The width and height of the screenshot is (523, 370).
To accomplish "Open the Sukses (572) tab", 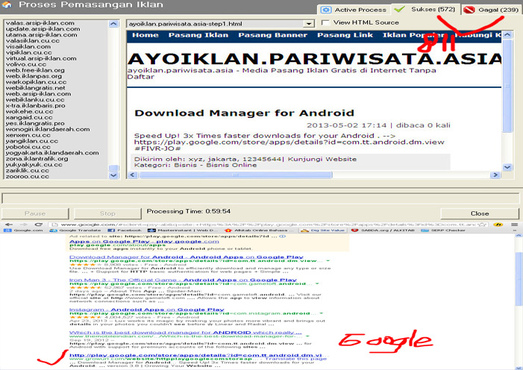I will tap(426, 9).
